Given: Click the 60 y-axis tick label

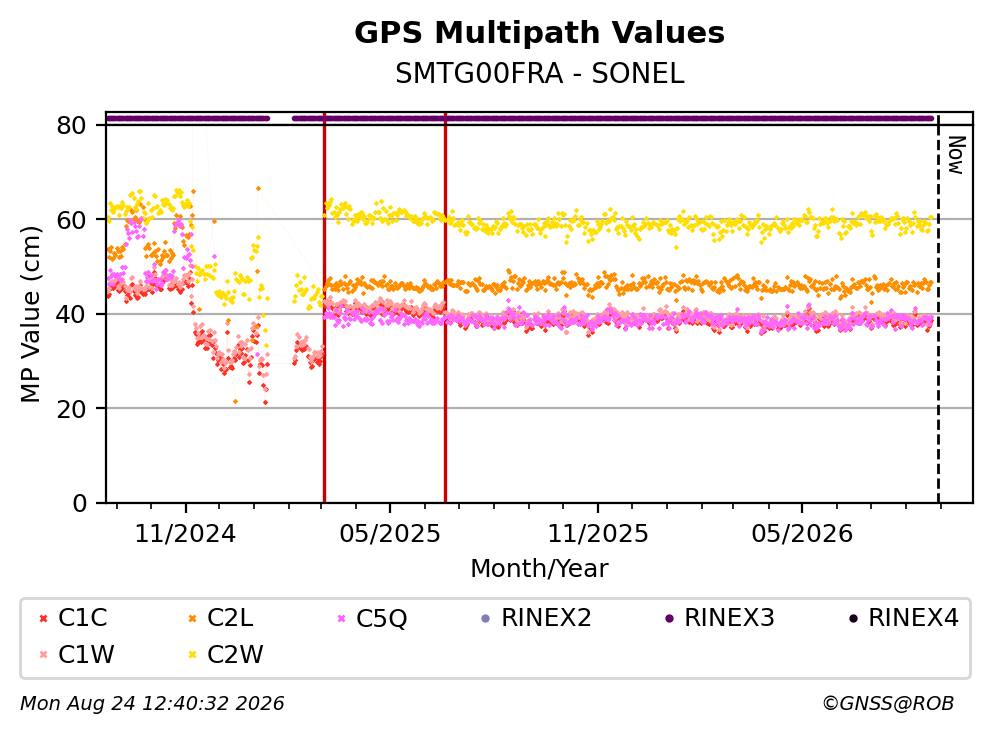Looking at the screenshot, I should point(71,220).
